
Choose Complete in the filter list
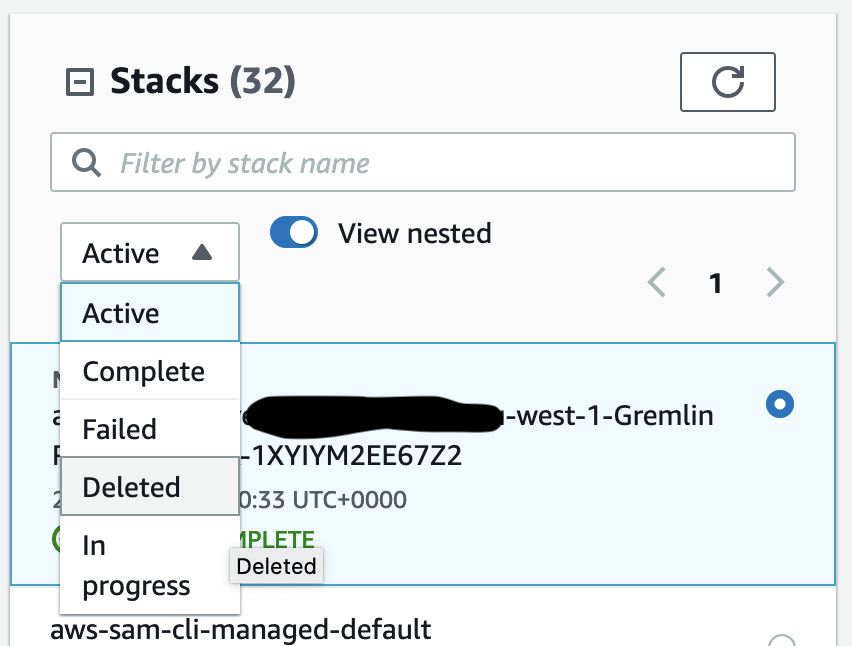click(150, 372)
